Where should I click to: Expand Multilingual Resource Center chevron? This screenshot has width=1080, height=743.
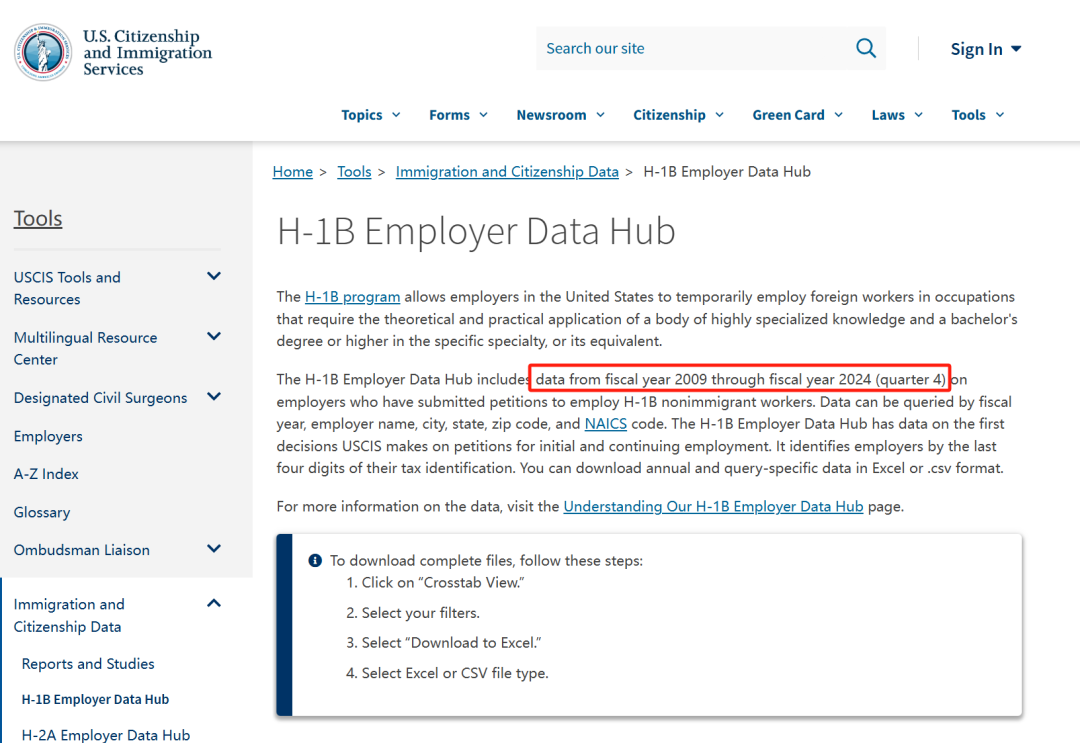pos(213,337)
